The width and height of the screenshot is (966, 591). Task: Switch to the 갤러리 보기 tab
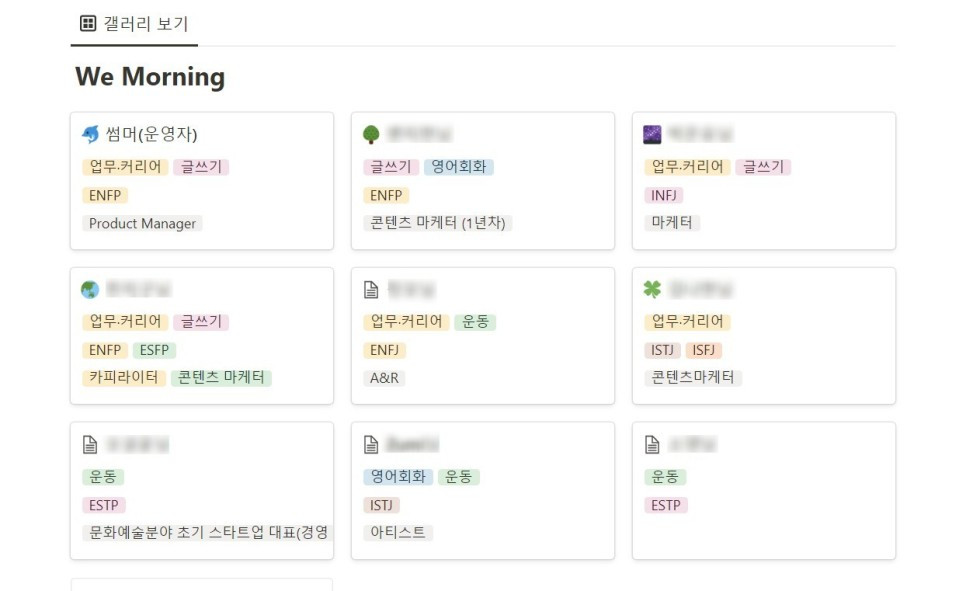click(x=135, y=23)
